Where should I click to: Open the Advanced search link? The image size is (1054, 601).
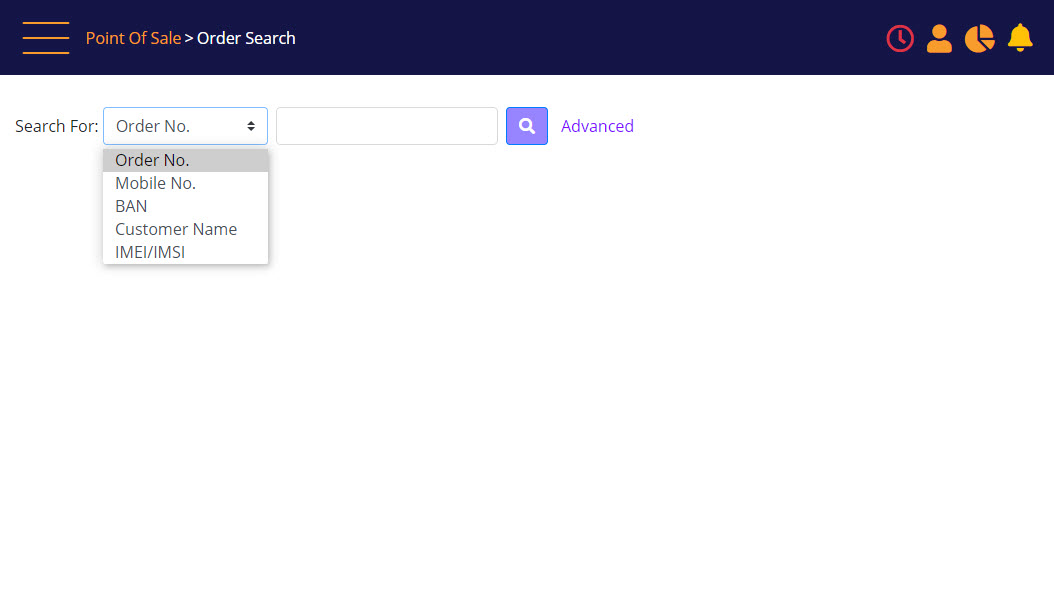coord(597,126)
